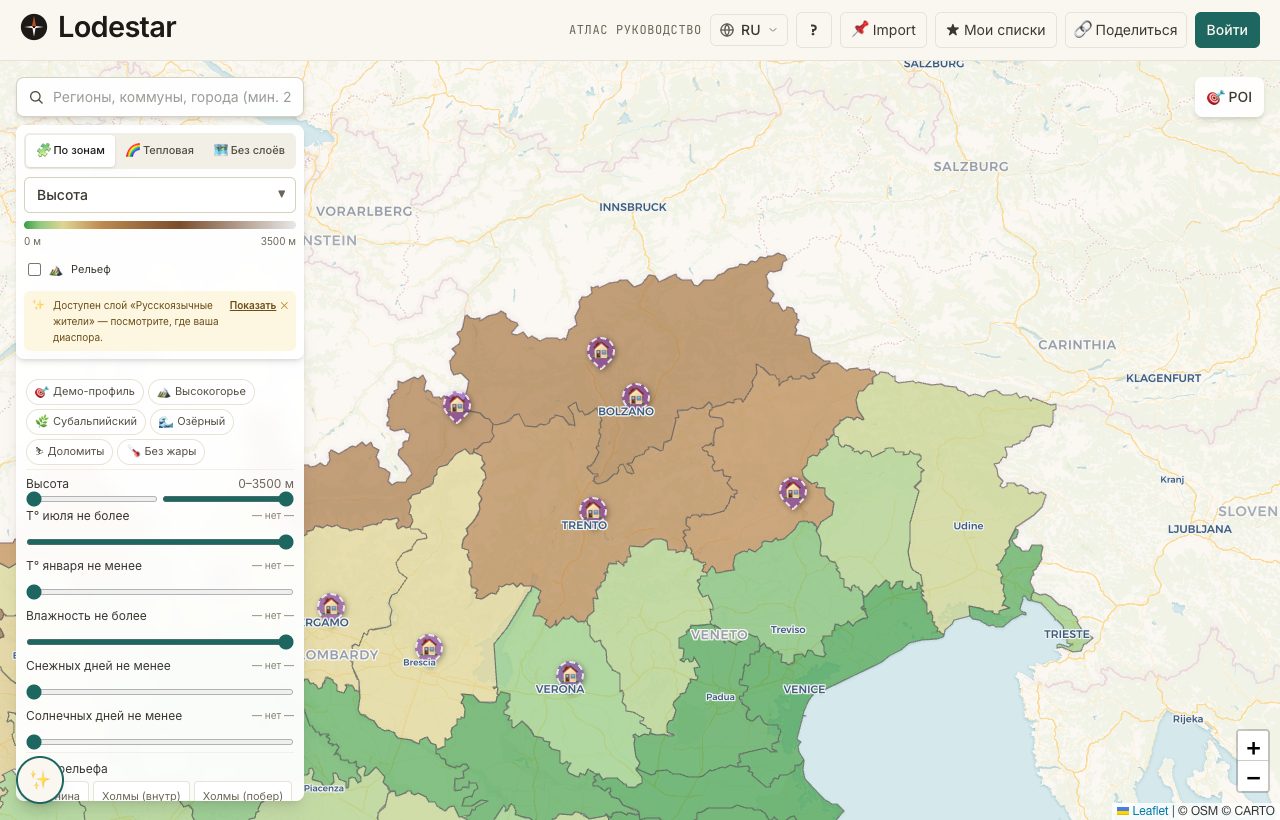
Task: Click the Показать link in the notice
Action: pyautogui.click(x=252, y=305)
